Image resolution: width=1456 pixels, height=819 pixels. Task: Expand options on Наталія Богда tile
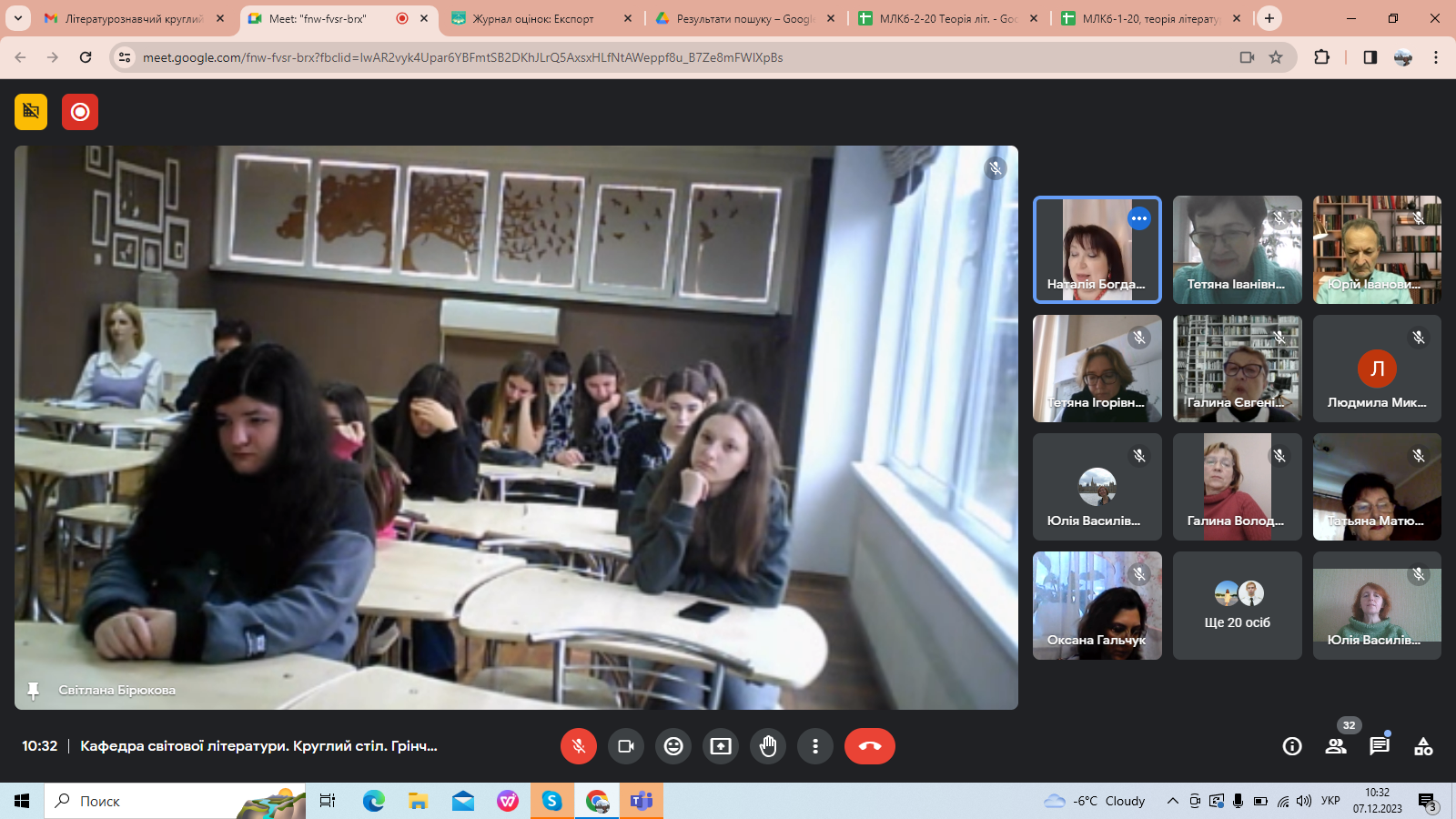pyautogui.click(x=1139, y=218)
